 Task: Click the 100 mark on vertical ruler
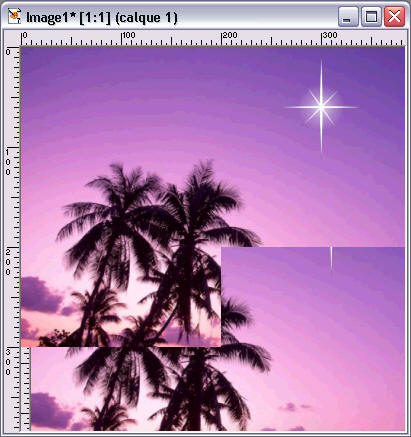tap(8, 162)
